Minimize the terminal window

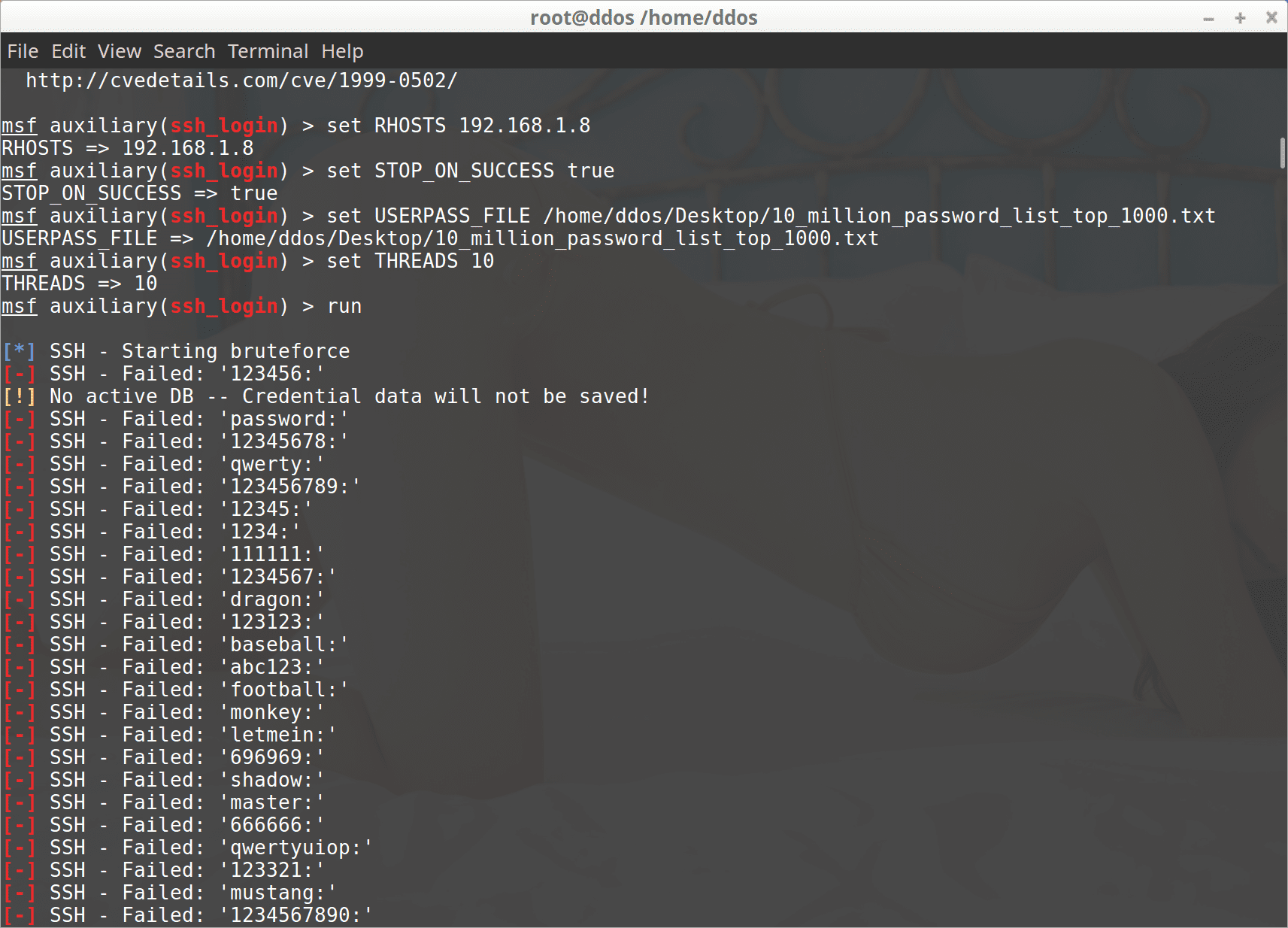point(1209,18)
